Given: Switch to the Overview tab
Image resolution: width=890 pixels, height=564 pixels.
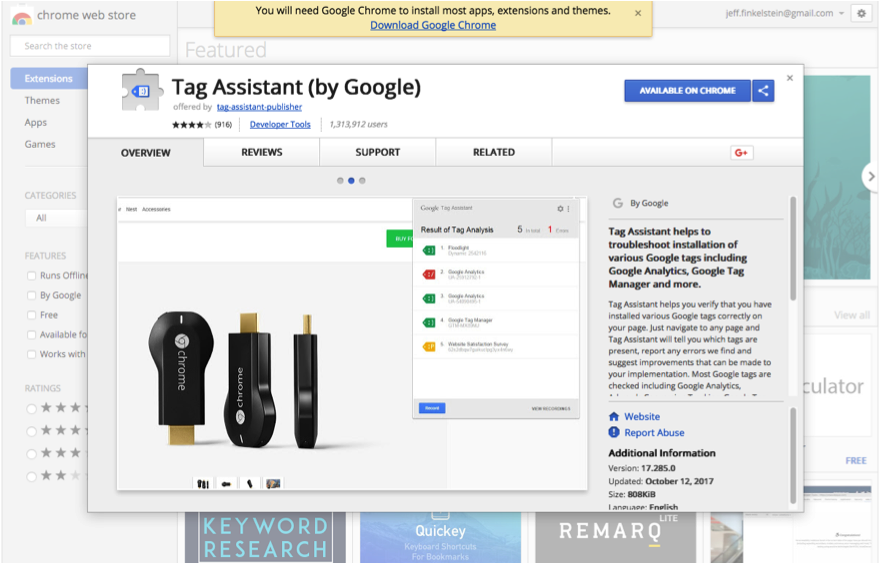Looking at the screenshot, I should [145, 153].
